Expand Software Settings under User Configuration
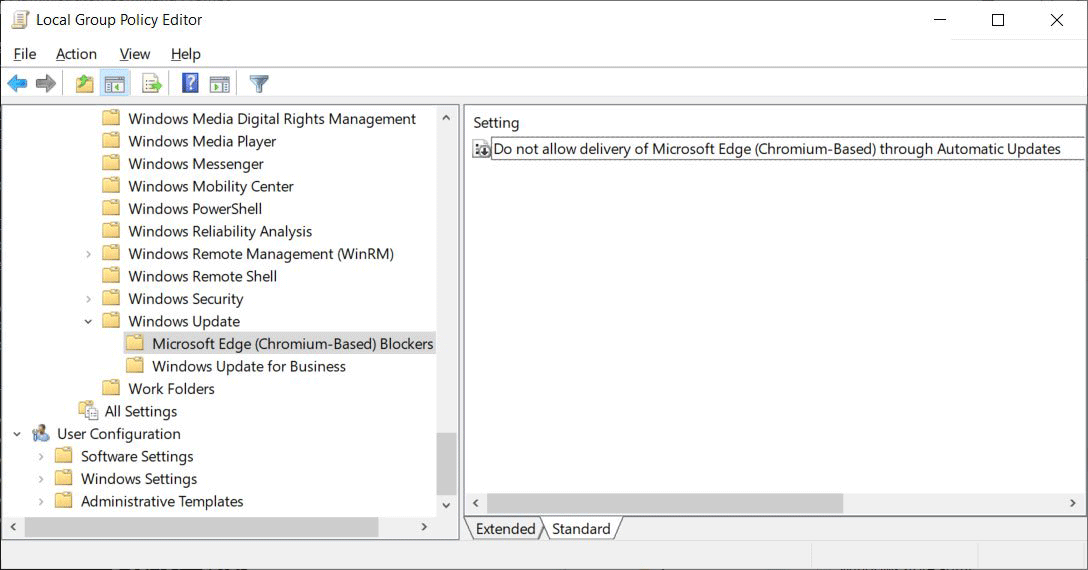 [x=40, y=457]
